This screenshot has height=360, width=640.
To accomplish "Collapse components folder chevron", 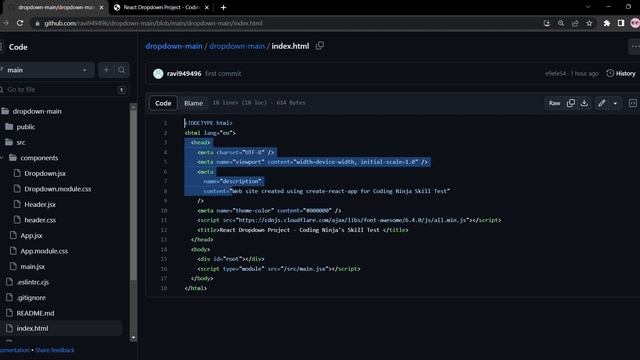I will coord(2,158).
